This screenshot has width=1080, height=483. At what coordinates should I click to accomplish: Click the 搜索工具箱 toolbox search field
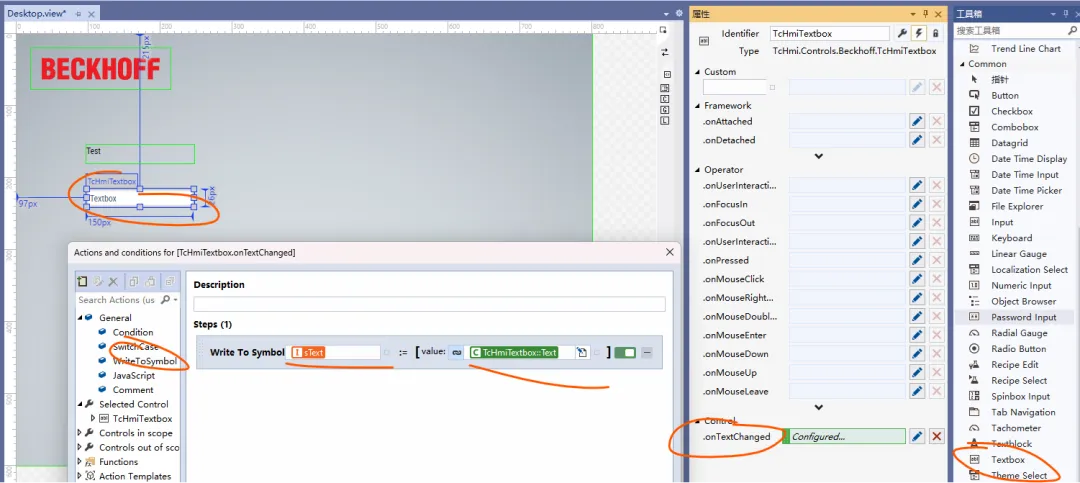click(1010, 31)
